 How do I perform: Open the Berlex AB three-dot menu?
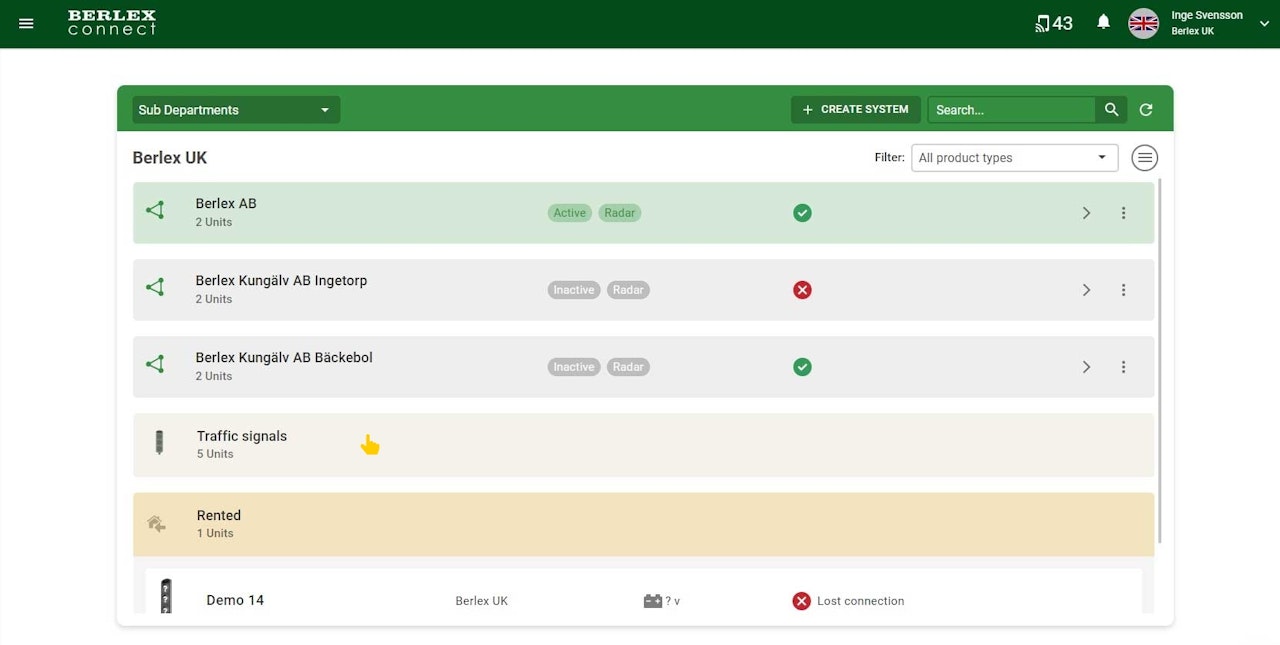[x=1123, y=213]
